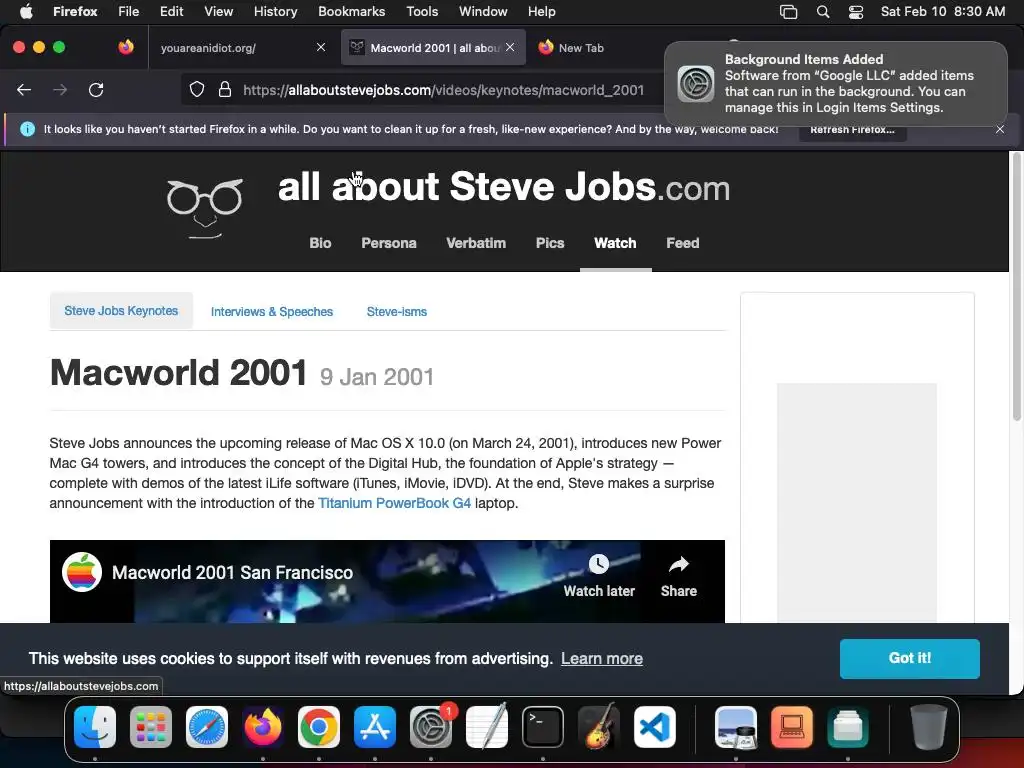Follow the Titanium PowerBook G4 link
This screenshot has height=768, width=1024.
click(394, 503)
